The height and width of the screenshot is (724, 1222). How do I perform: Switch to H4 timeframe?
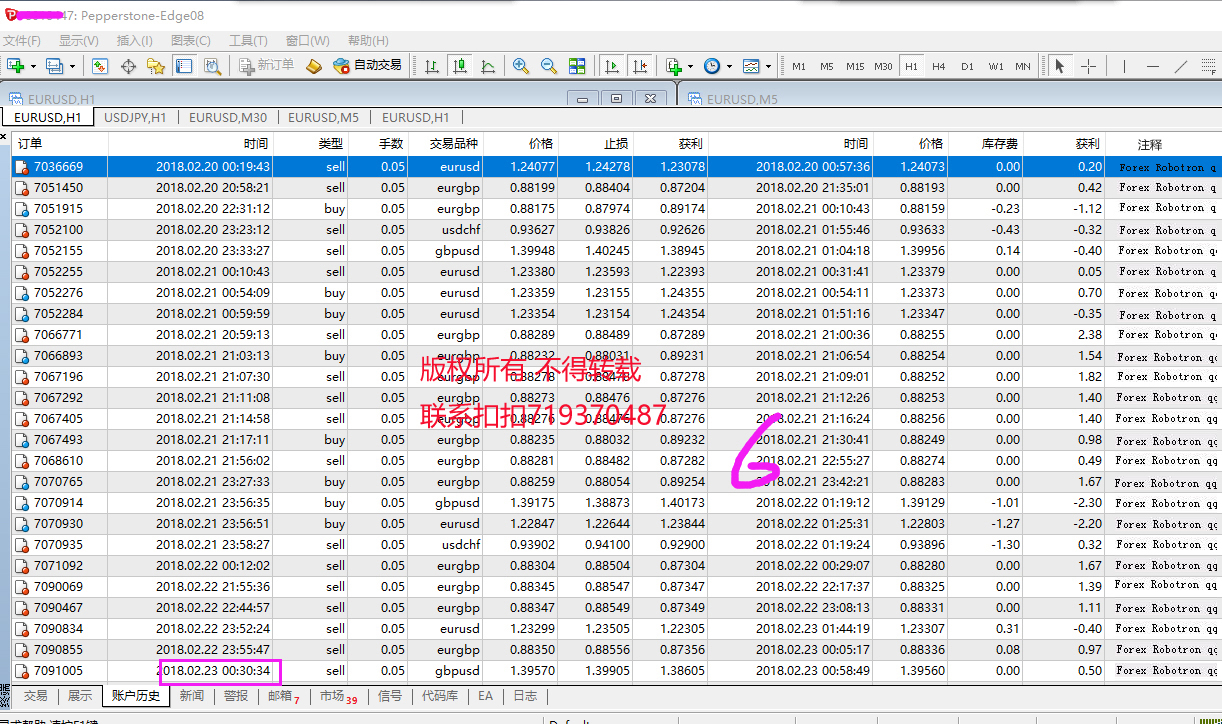point(938,66)
